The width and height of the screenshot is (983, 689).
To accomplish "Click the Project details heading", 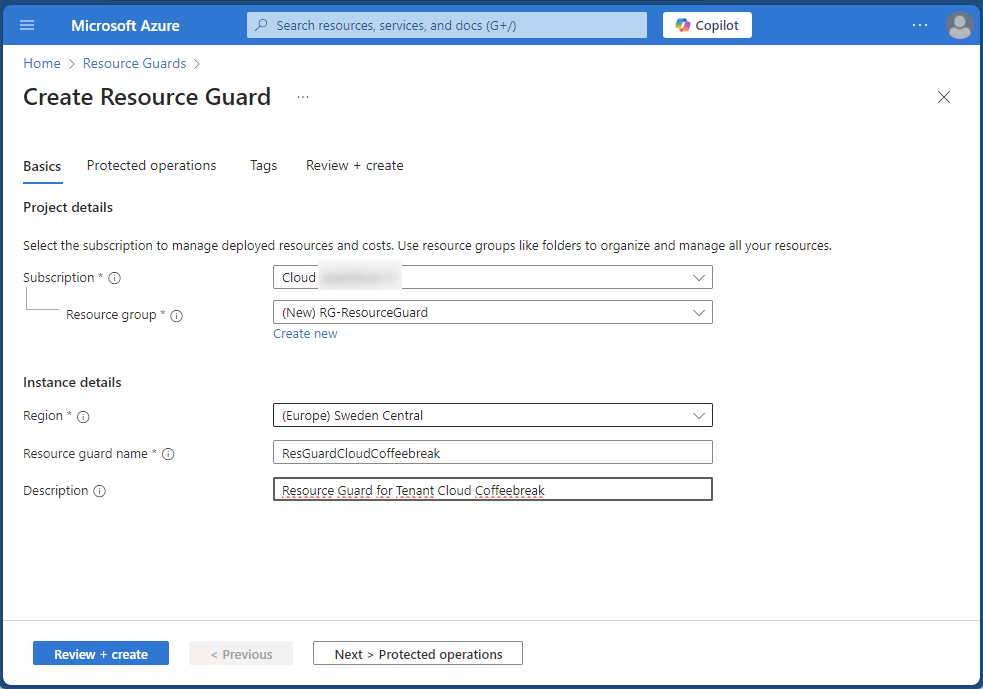I will point(68,208).
